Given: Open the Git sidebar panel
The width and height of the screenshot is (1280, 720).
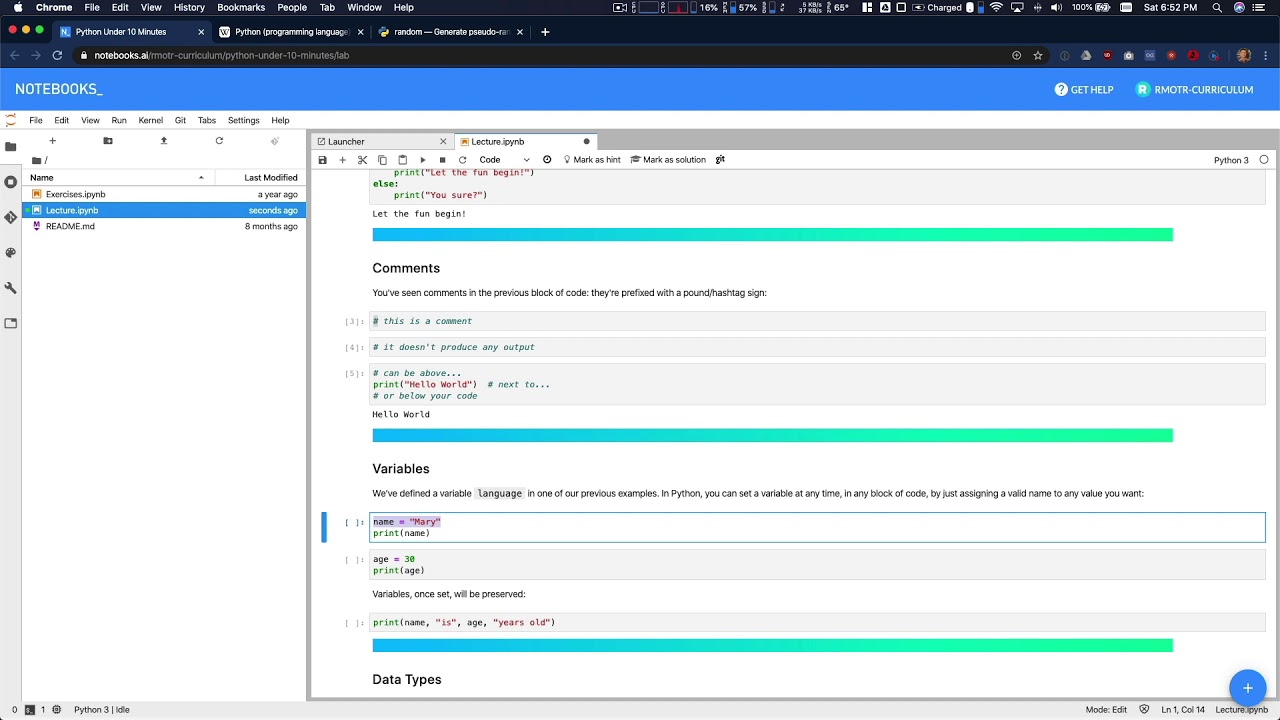Looking at the screenshot, I should (x=11, y=217).
